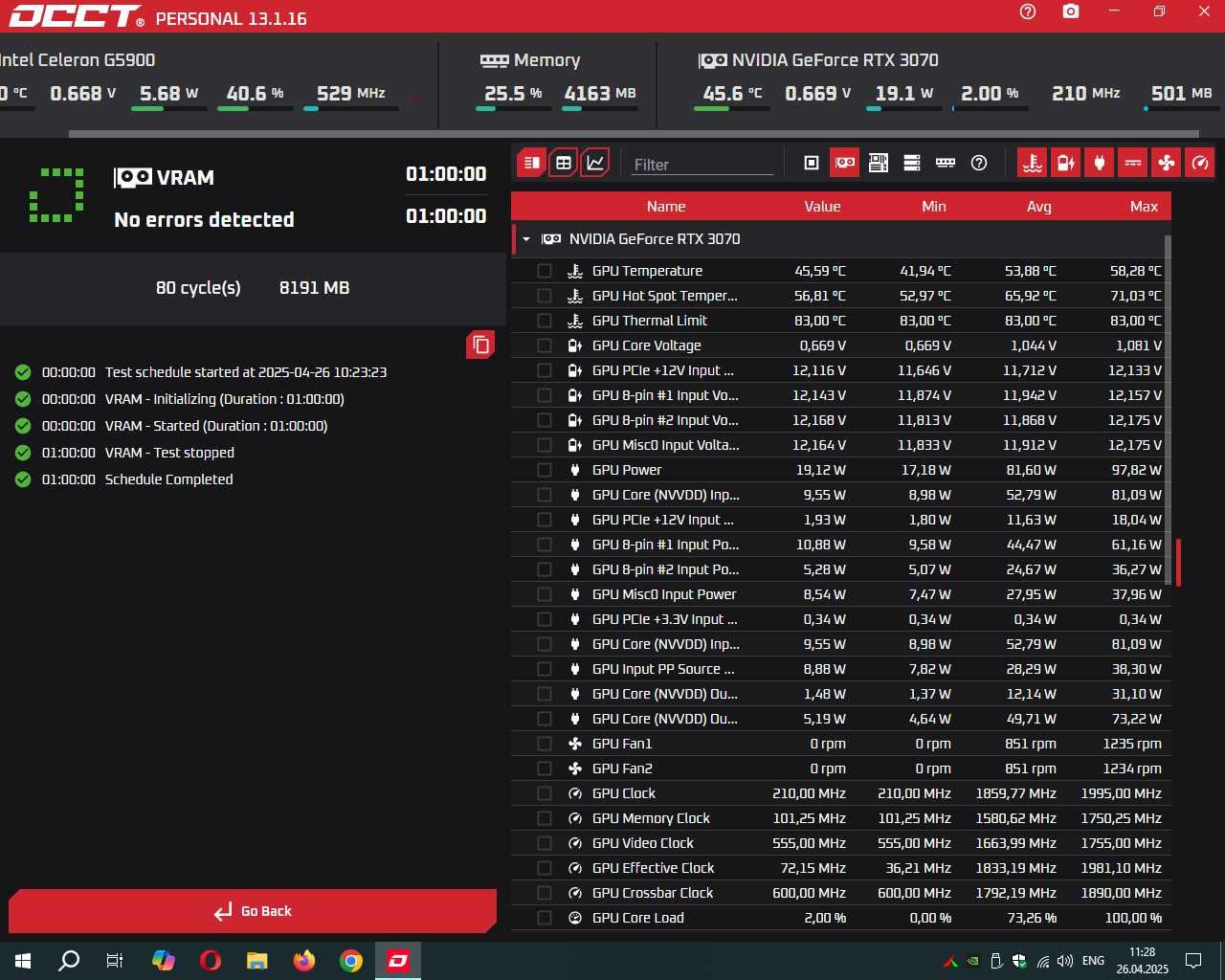The height and width of the screenshot is (980, 1225).
Task: Open Opera browser from the taskbar
Action: (x=211, y=961)
